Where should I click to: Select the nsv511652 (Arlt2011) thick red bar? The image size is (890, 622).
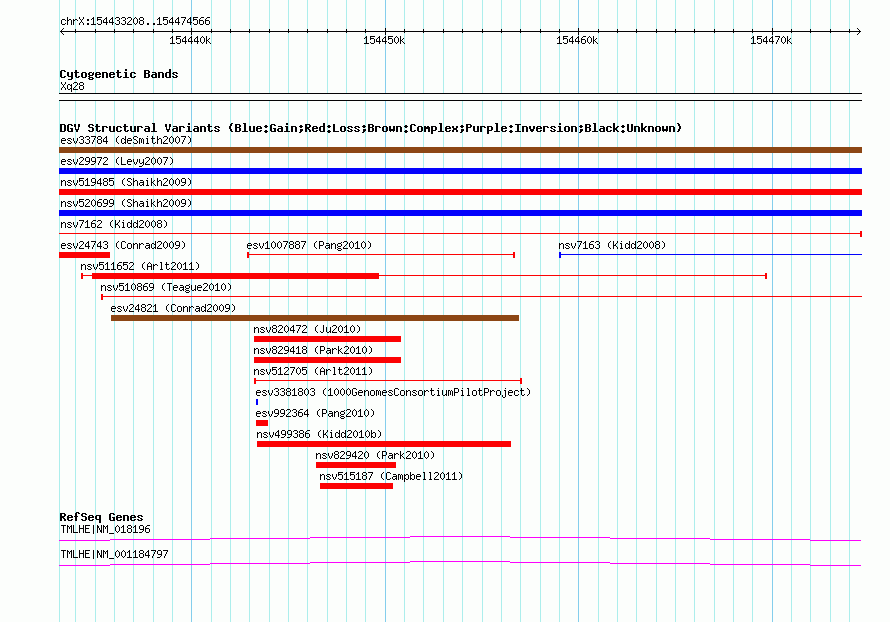235,275
